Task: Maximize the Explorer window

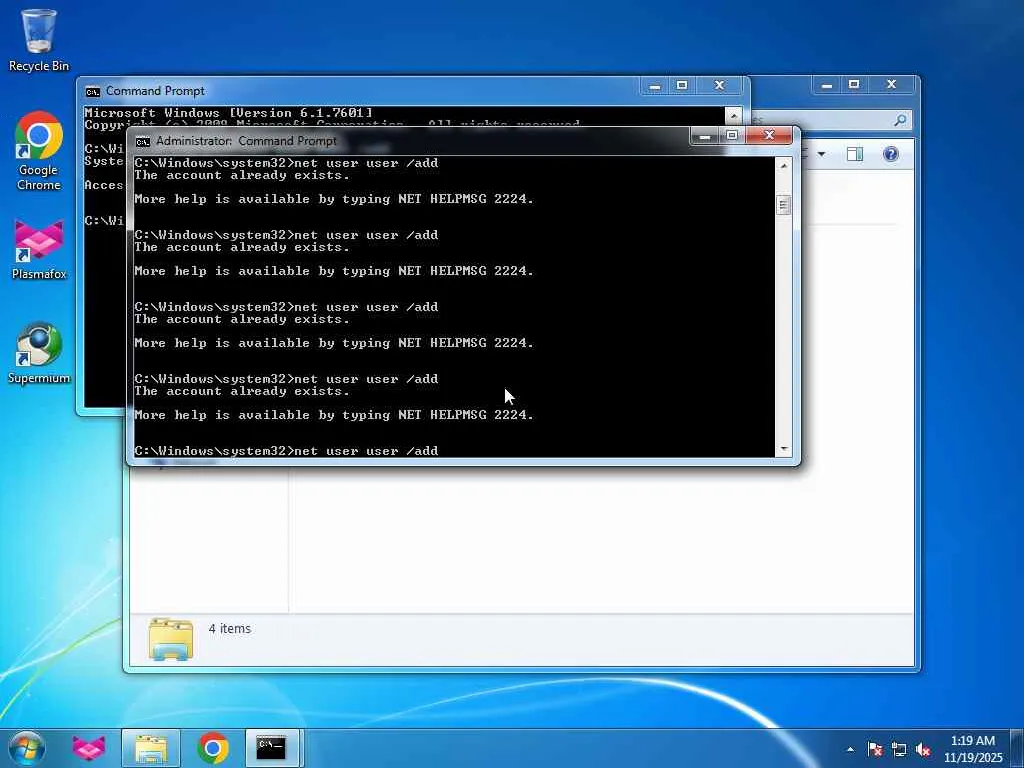Action: [x=854, y=85]
